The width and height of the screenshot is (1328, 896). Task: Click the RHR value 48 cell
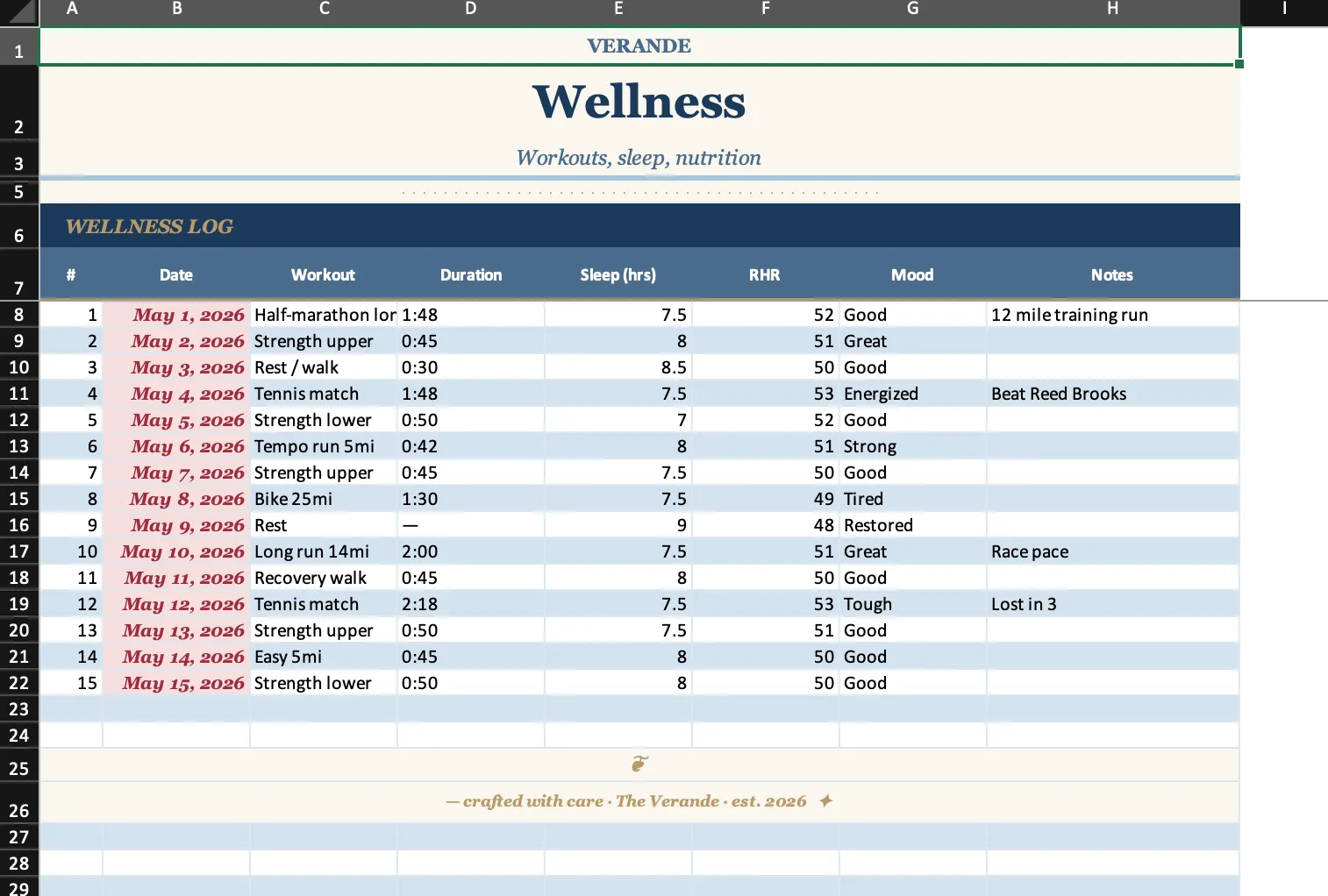[x=766, y=525]
